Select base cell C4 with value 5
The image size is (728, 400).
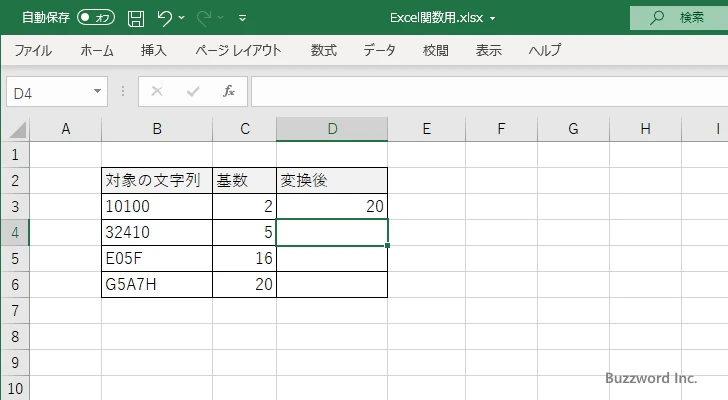click(245, 232)
